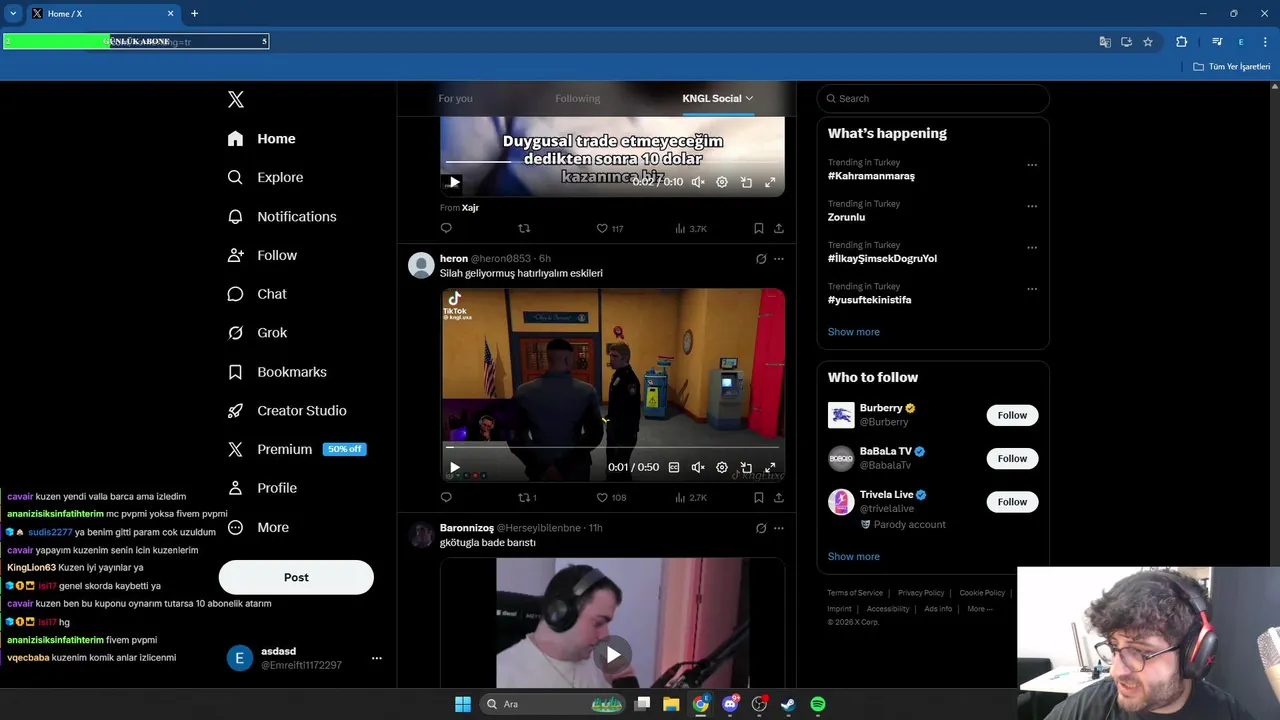Play Baronnizoş's video
The image size is (1280, 720).
pyautogui.click(x=613, y=655)
